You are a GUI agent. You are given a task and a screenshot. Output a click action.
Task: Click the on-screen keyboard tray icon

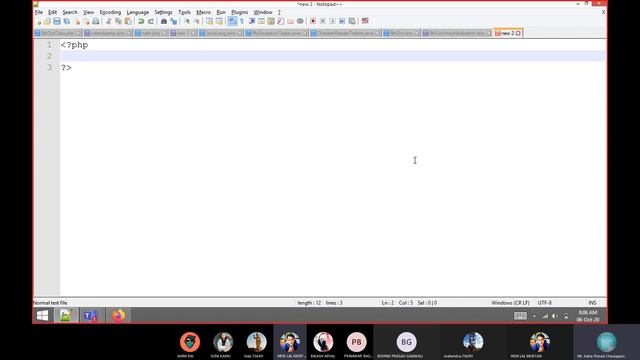pyautogui.click(x=520, y=316)
